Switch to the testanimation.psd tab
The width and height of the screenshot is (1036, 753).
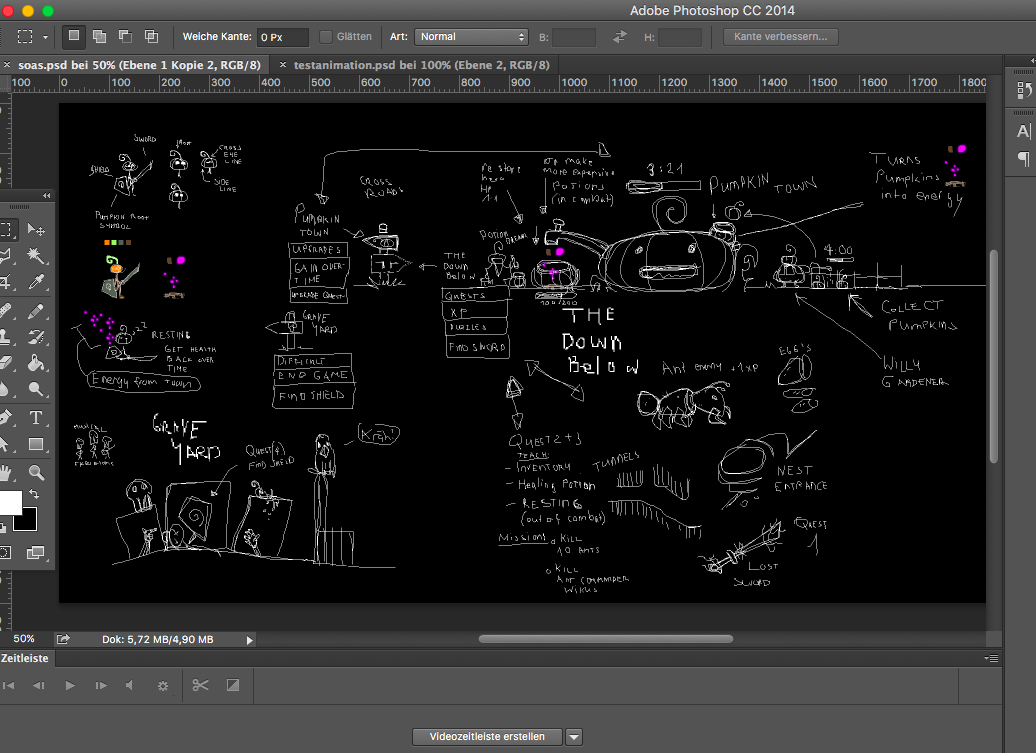(423, 64)
